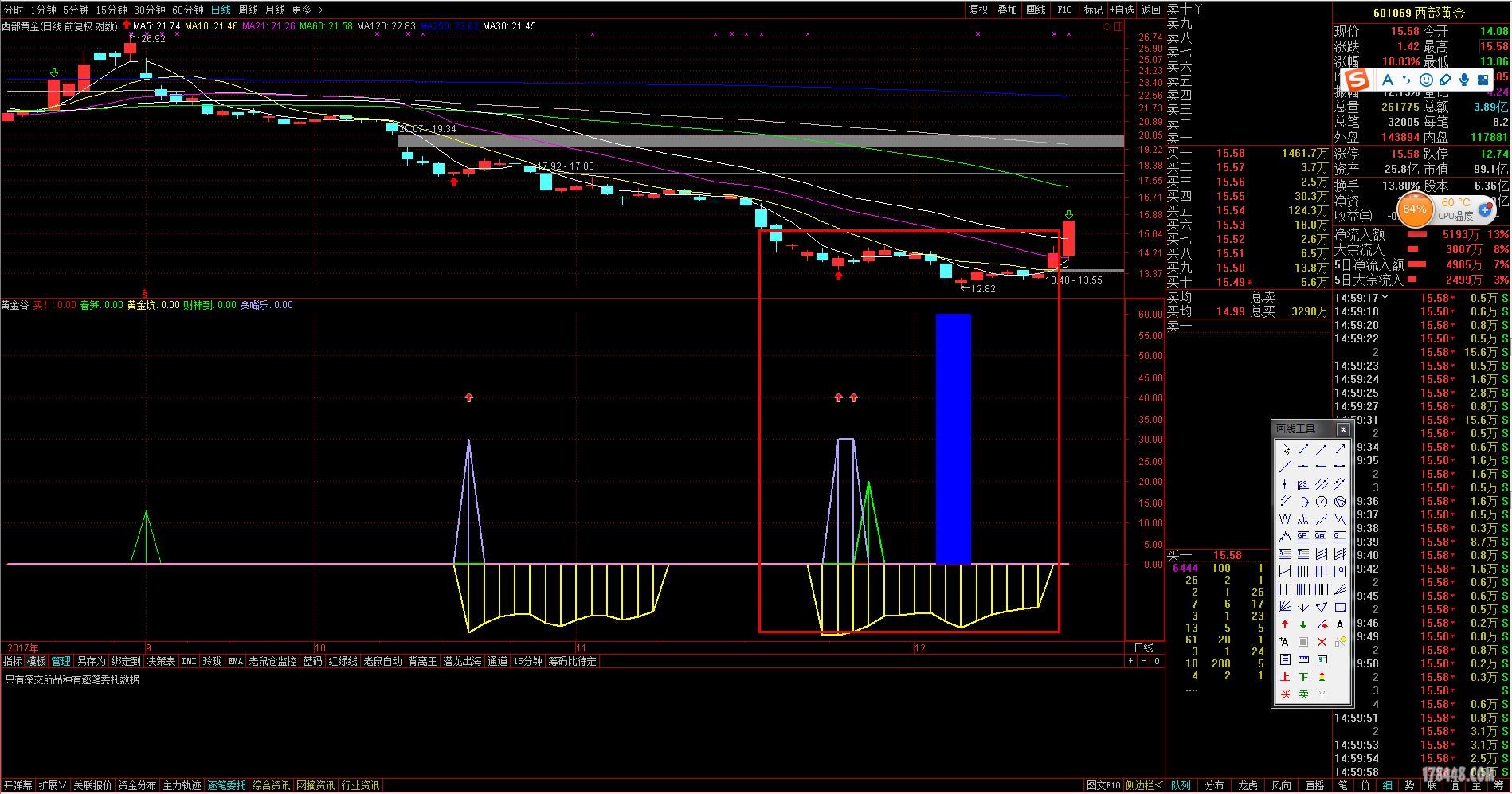Select the circle drawing tool
1512x794 pixels.
click(1322, 501)
